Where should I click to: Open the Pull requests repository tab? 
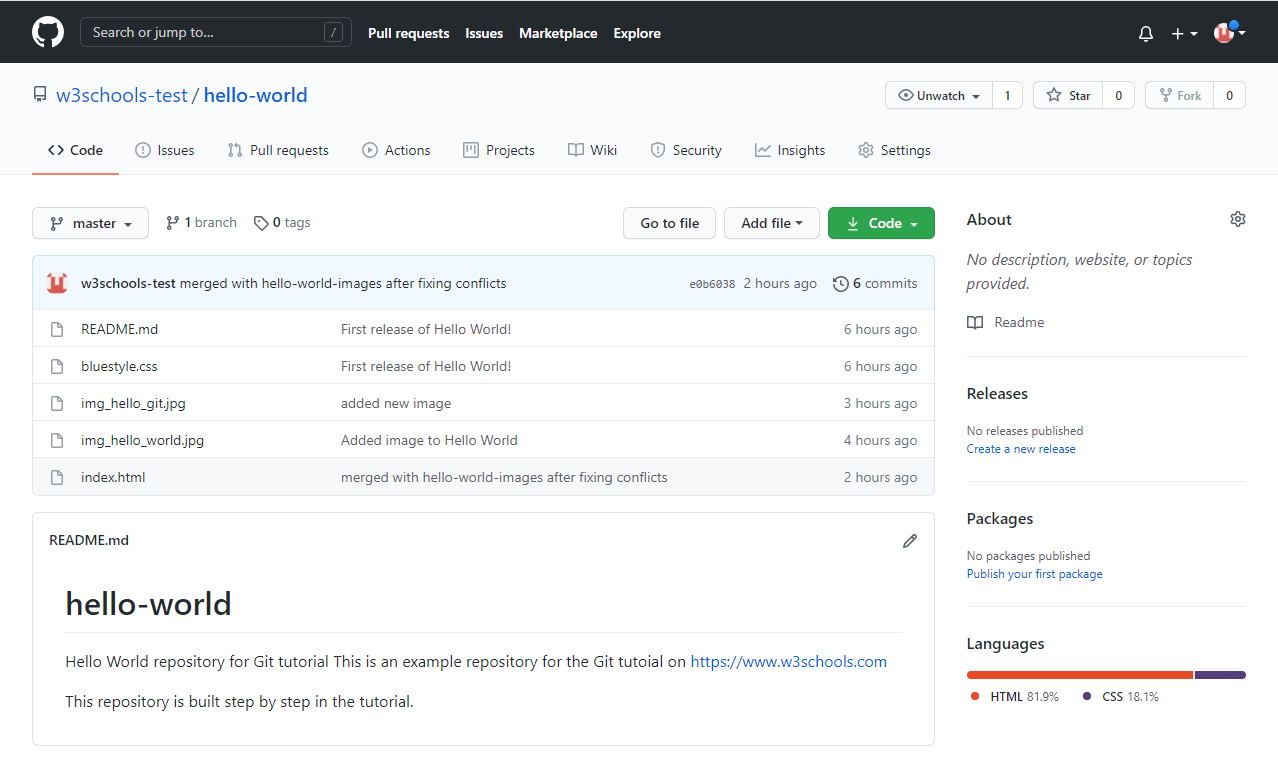(x=278, y=150)
